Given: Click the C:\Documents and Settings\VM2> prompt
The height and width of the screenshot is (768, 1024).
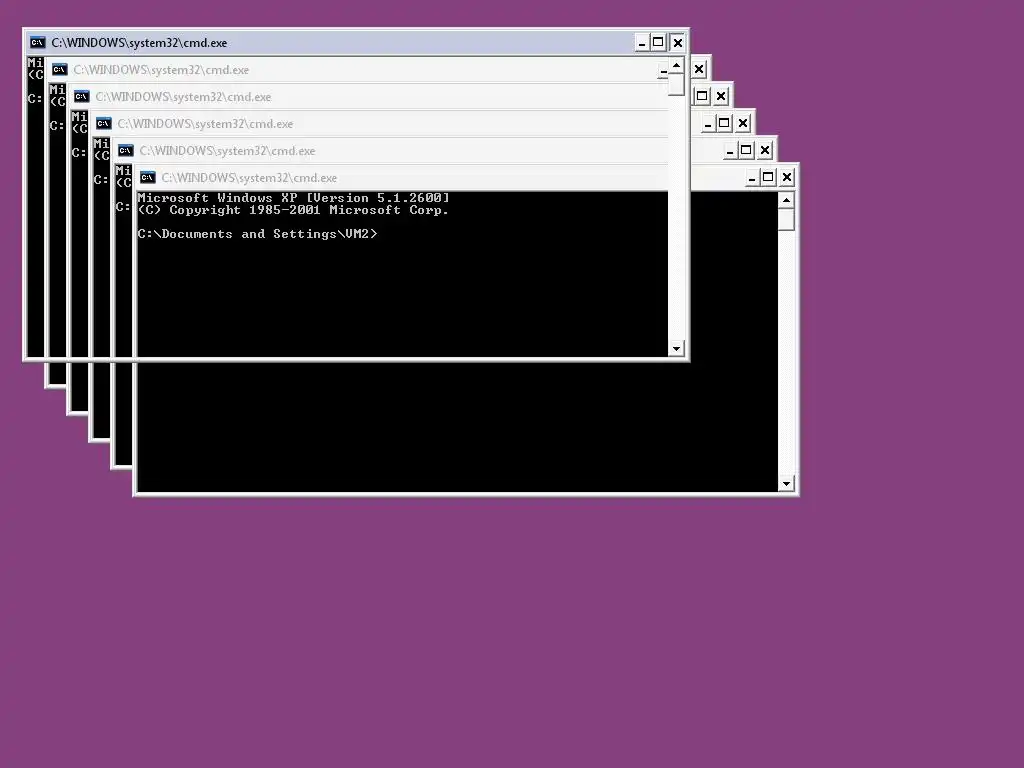Looking at the screenshot, I should coord(257,234).
